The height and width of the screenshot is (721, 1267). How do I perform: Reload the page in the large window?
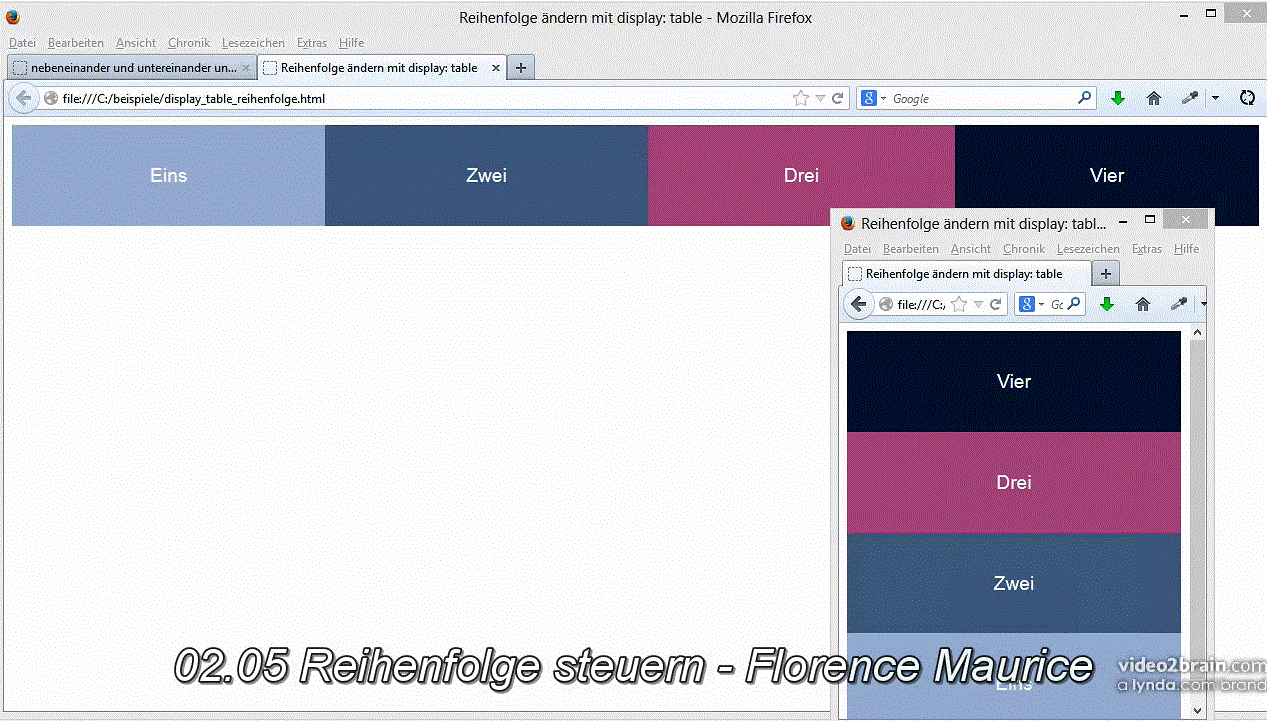[x=838, y=99]
